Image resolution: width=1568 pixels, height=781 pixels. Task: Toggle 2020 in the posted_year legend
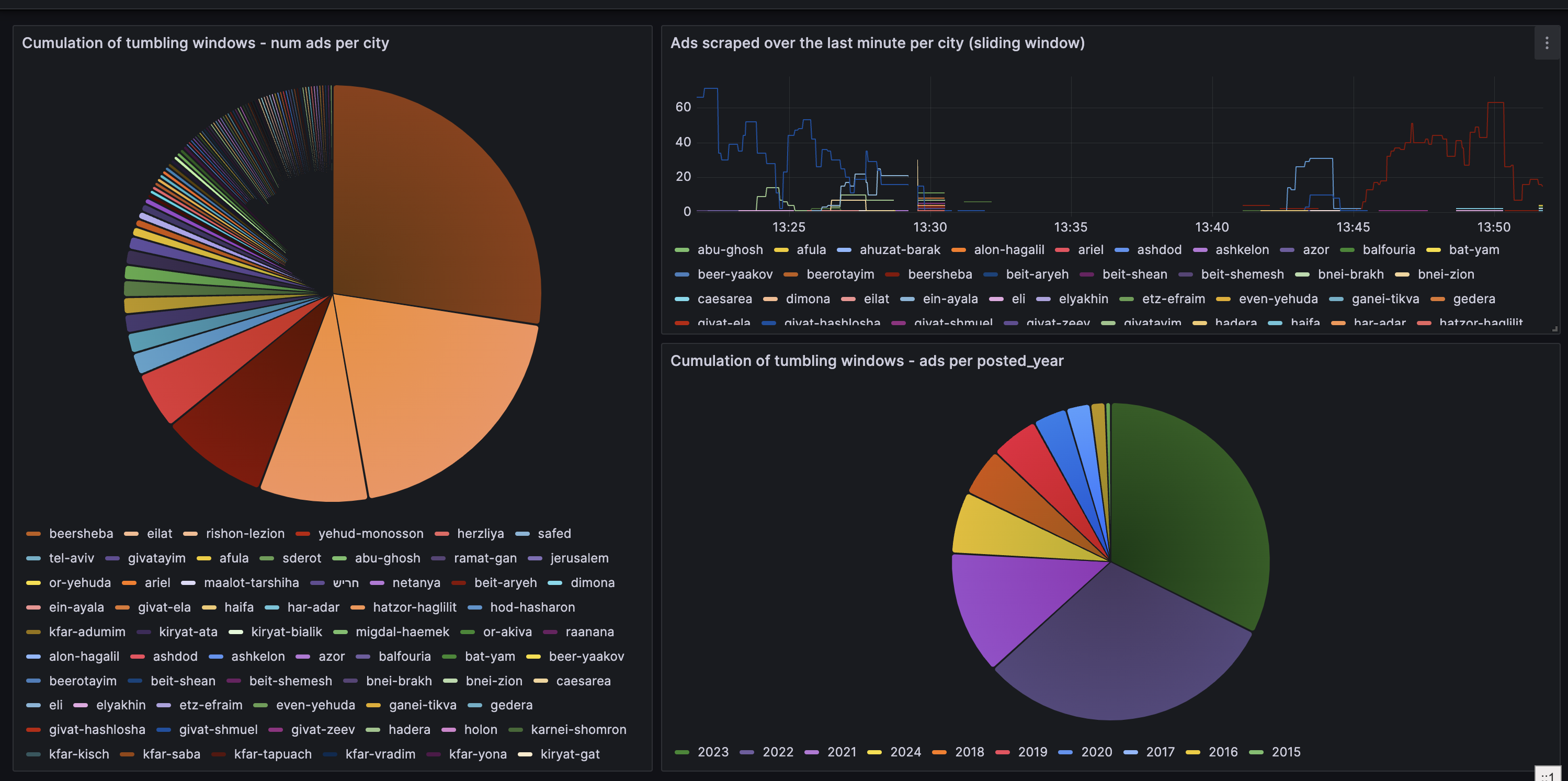(x=1096, y=752)
